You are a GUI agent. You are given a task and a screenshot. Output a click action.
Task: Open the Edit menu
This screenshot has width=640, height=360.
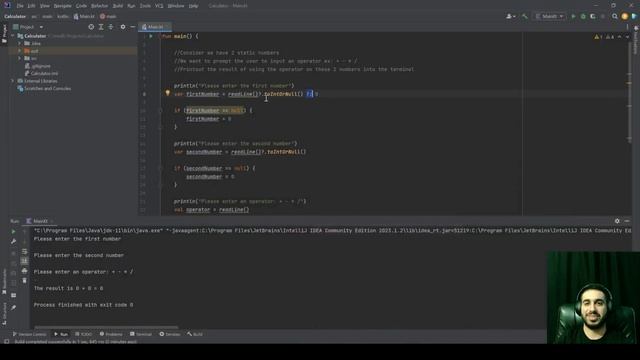[31, 6]
